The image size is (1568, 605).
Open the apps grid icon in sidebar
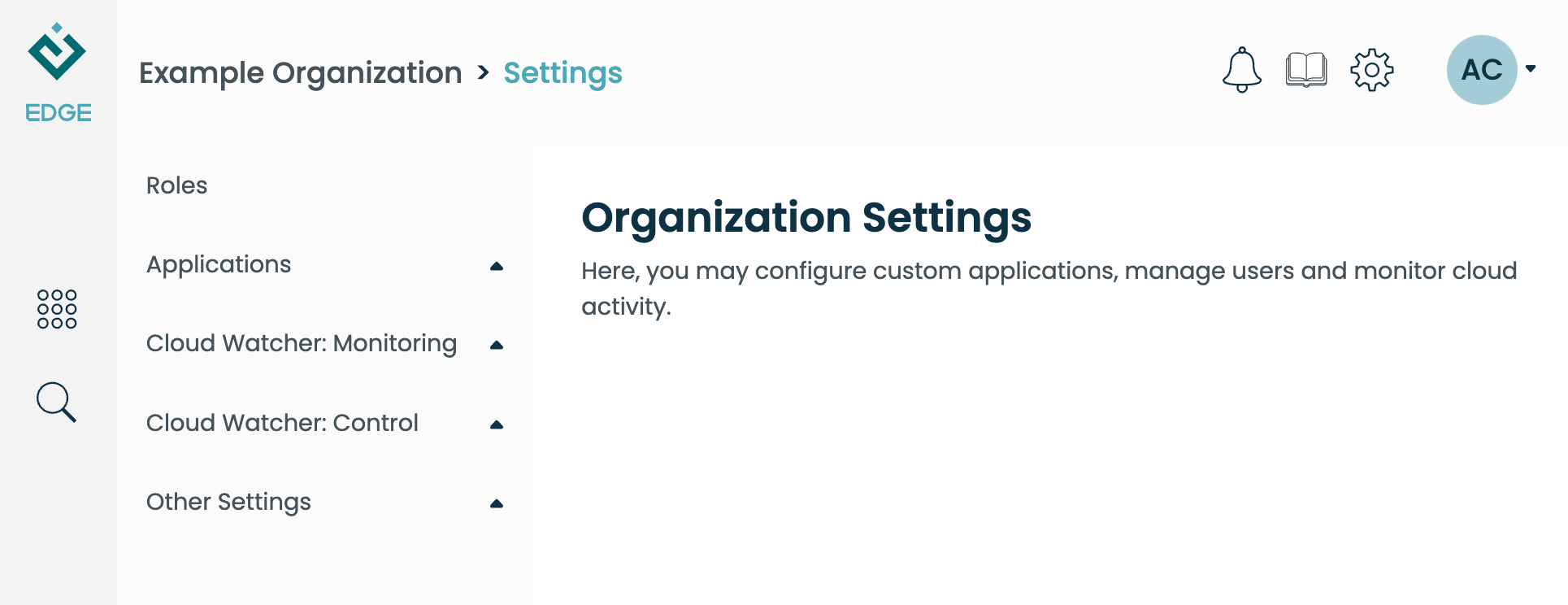pos(57,309)
